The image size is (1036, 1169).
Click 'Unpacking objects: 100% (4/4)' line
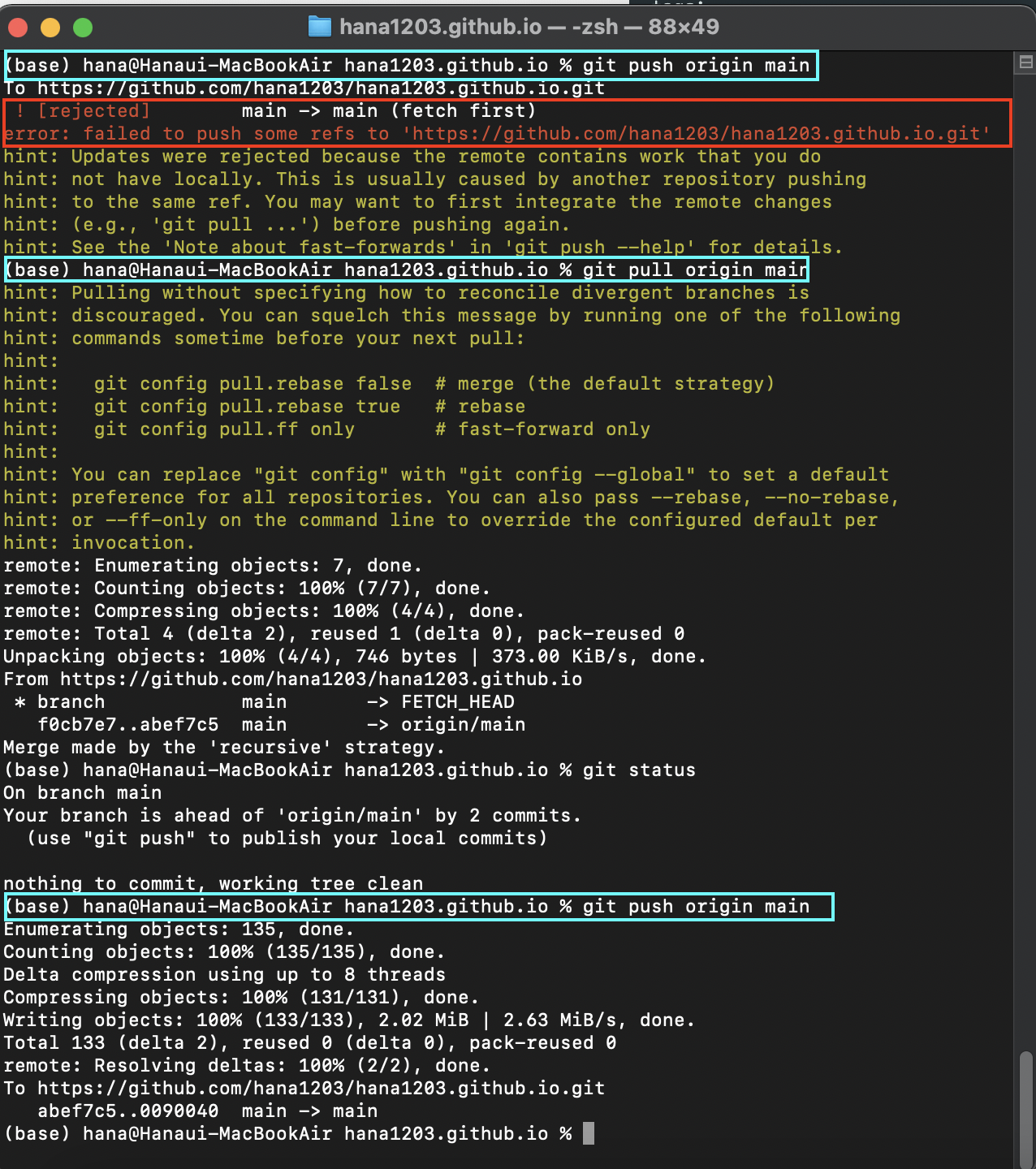coord(355,656)
